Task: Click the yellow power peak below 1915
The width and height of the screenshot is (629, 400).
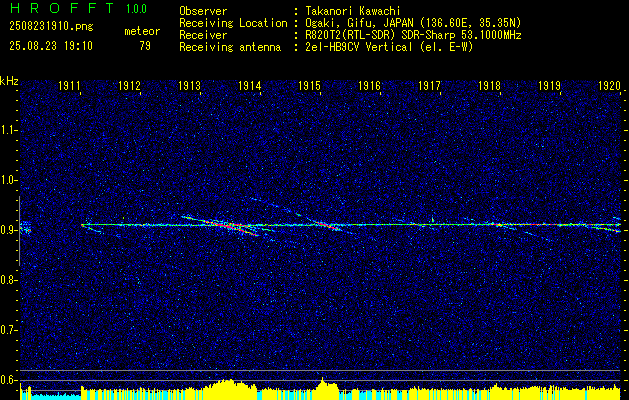Action: pyautogui.click(x=323, y=388)
